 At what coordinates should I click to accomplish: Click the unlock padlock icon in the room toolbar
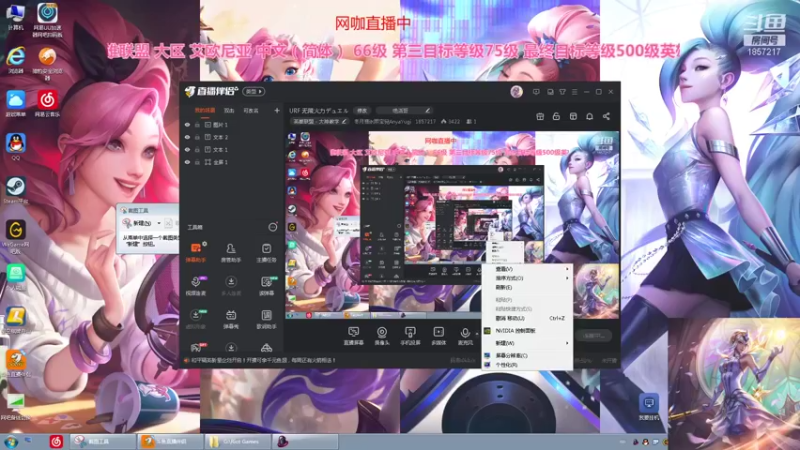tap(556, 116)
